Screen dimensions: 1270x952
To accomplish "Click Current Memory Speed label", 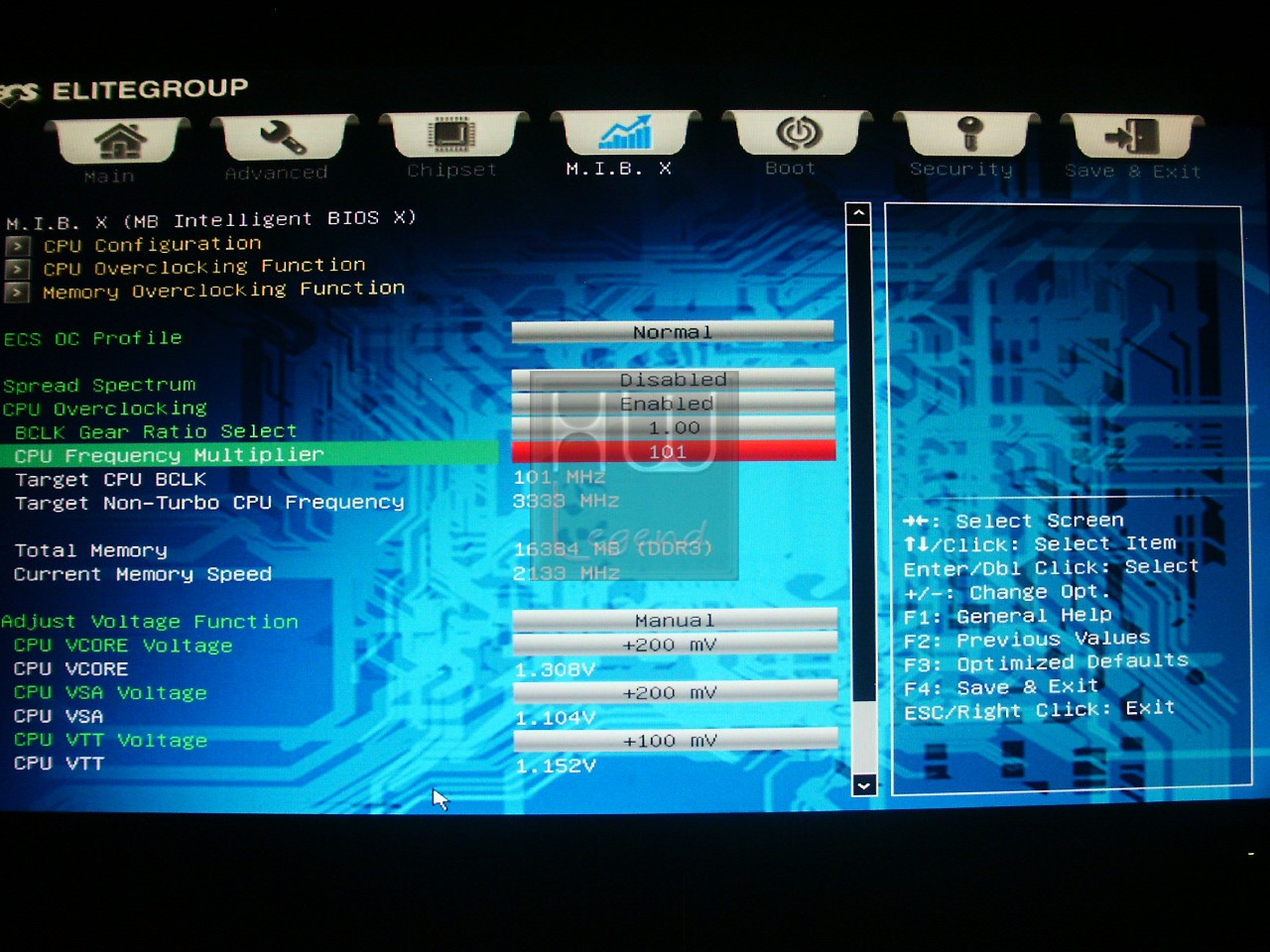I will pyautogui.click(x=143, y=574).
